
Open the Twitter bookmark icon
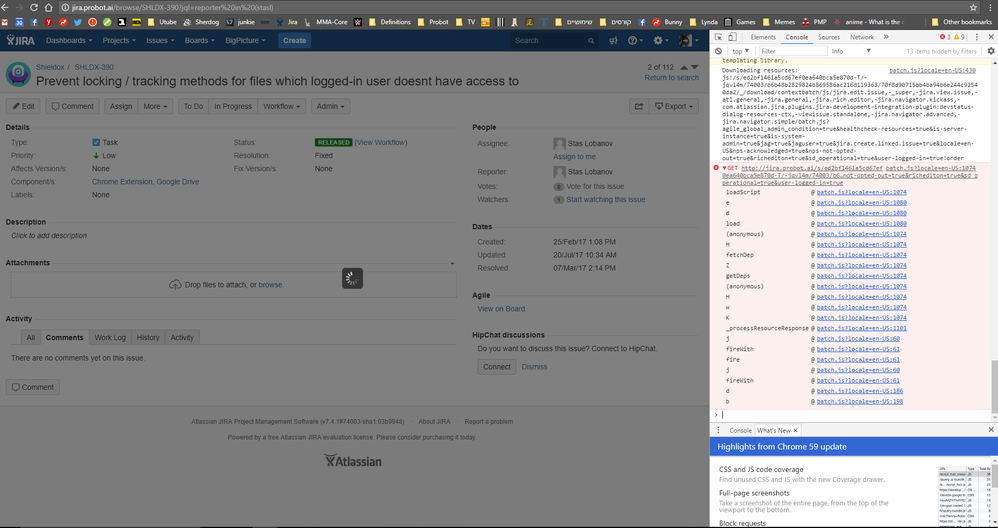coord(78,22)
